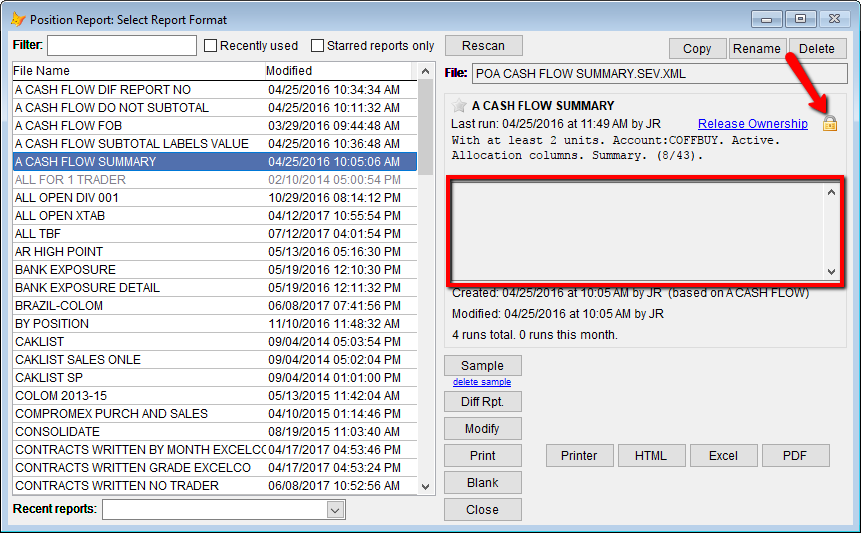Viewport: 861px width, 533px height.
Task: Click the file list scroll up arrow
Action: [426, 71]
